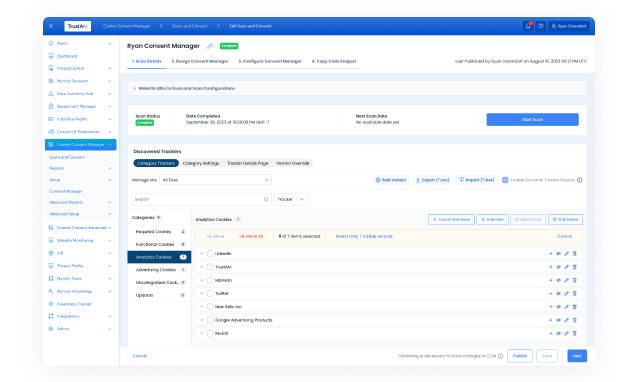Click the edit pencil icon for LinkedIn

566,254
